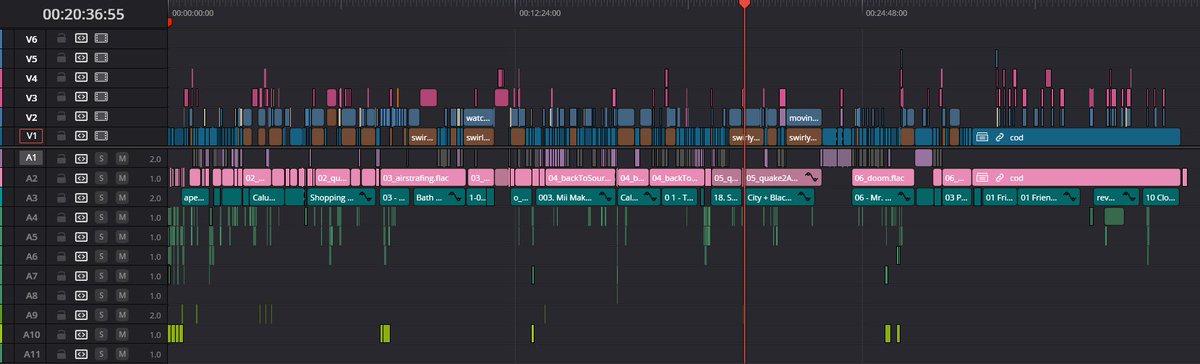This screenshot has width=1200, height=364.
Task: Select the A10 track header label
Action: pos(31,334)
